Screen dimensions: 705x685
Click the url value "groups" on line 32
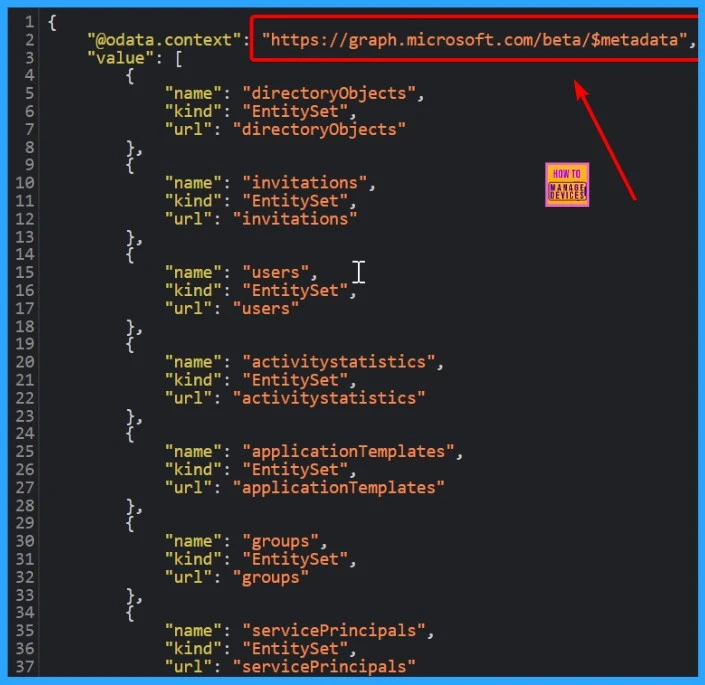point(271,577)
